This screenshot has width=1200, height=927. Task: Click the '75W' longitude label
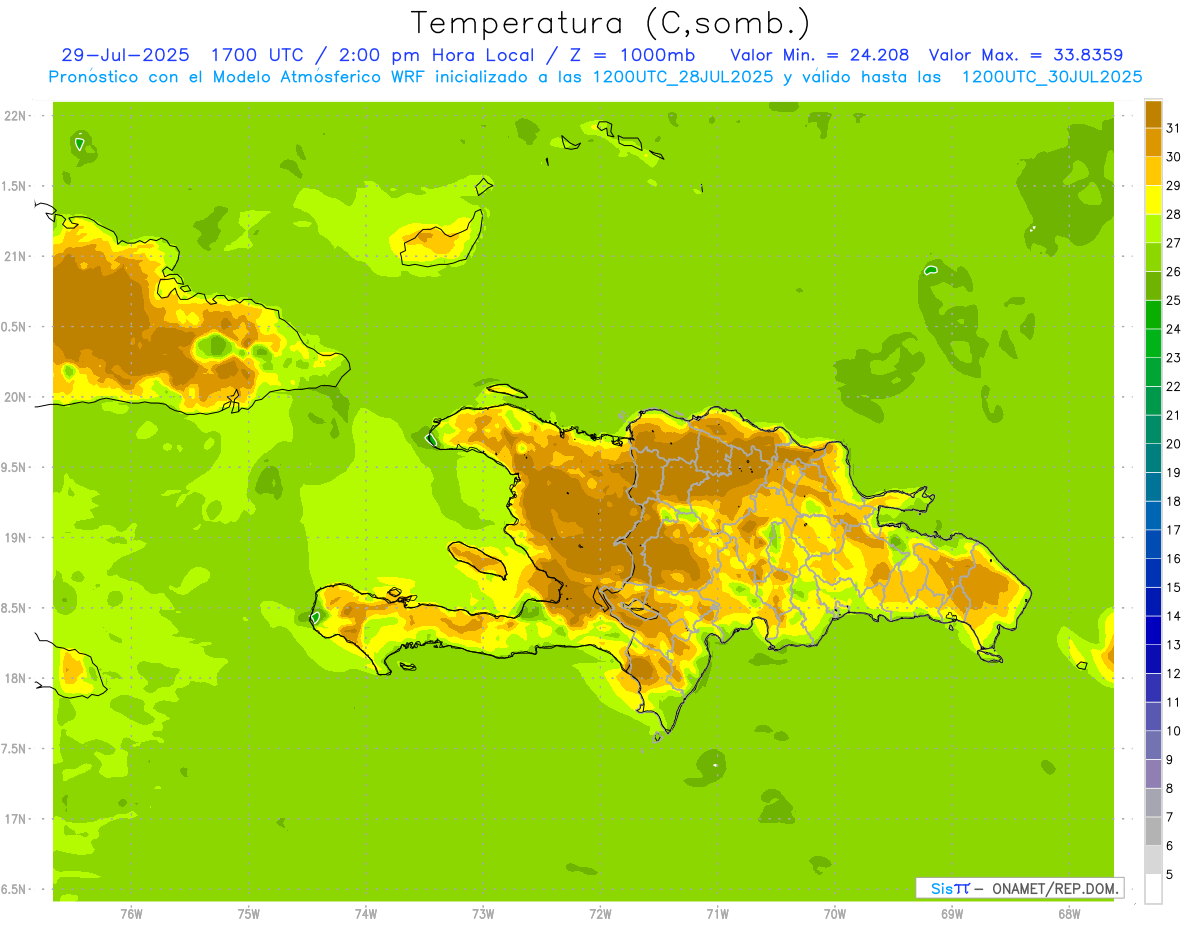click(x=249, y=914)
